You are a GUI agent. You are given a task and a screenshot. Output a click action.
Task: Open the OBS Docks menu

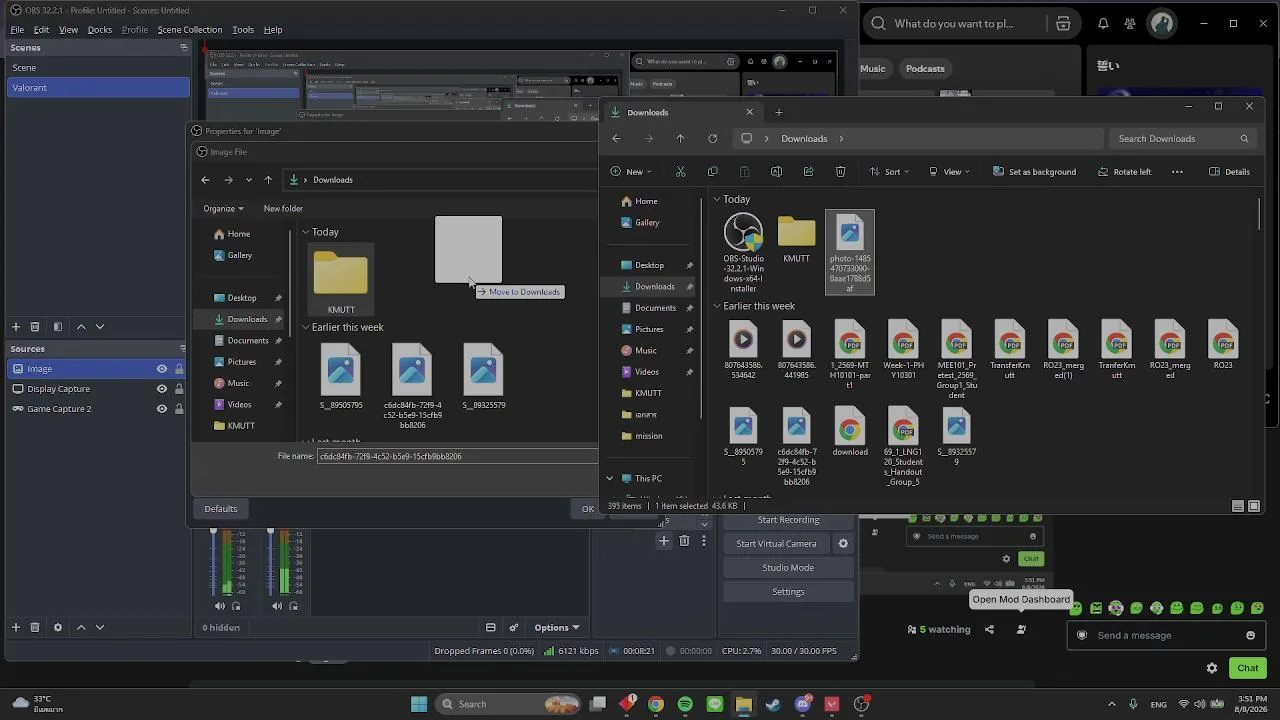click(100, 30)
